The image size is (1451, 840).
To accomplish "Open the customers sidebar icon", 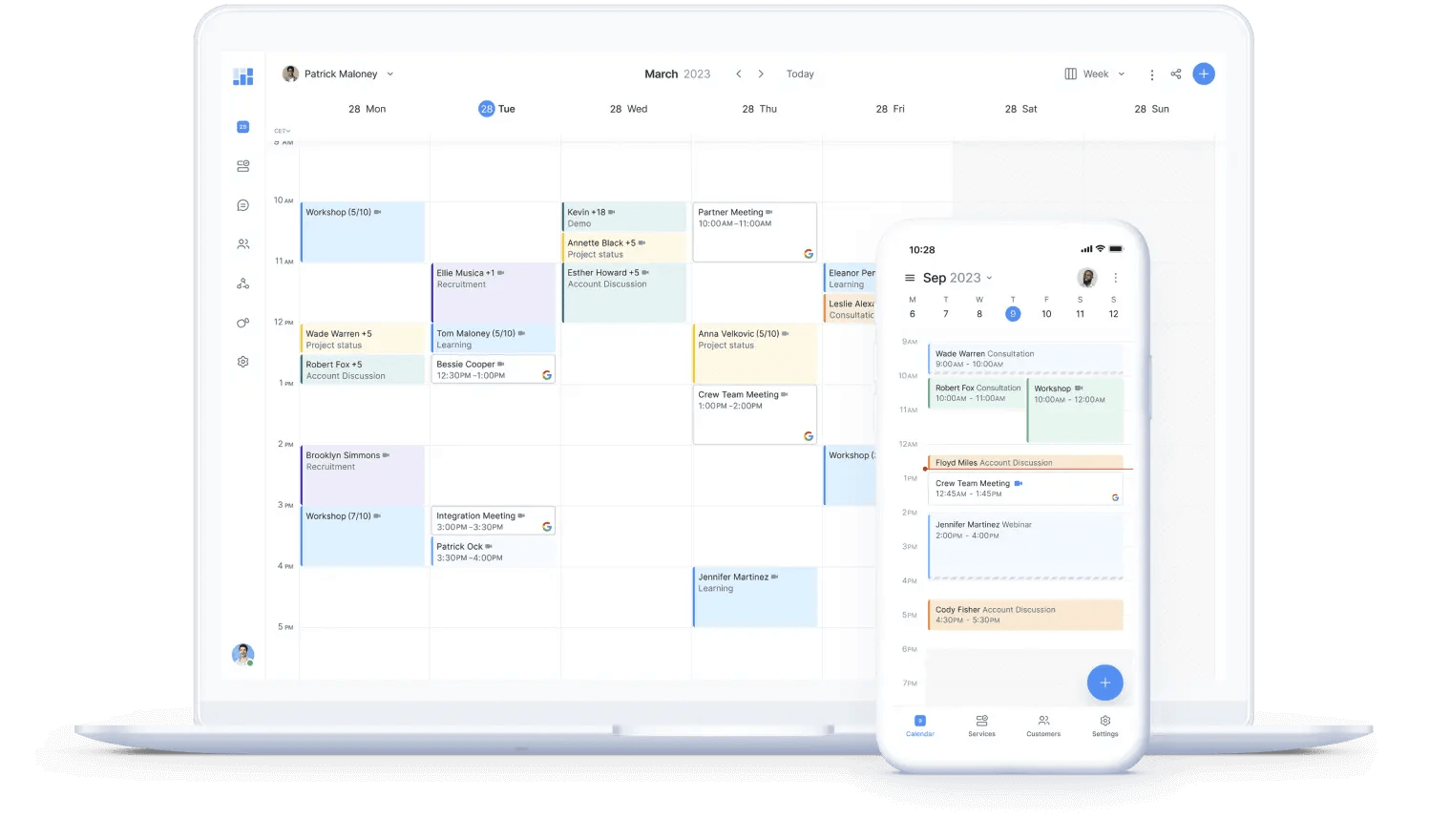I will pos(242,244).
